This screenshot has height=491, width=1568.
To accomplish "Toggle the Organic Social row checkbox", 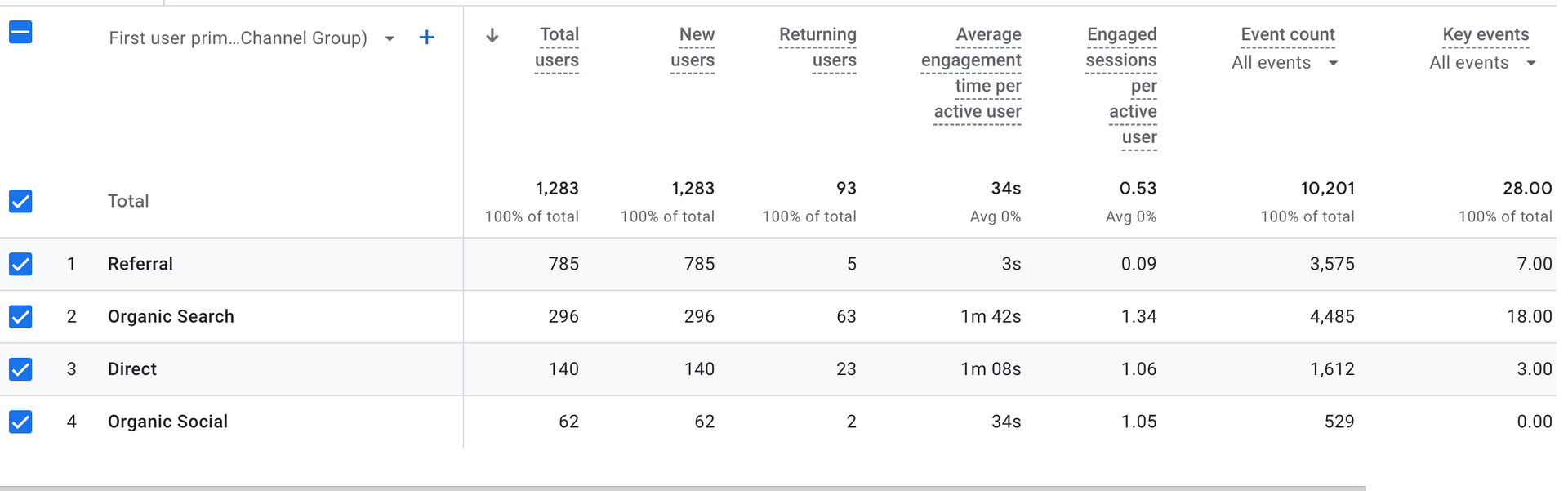I will tap(20, 422).
